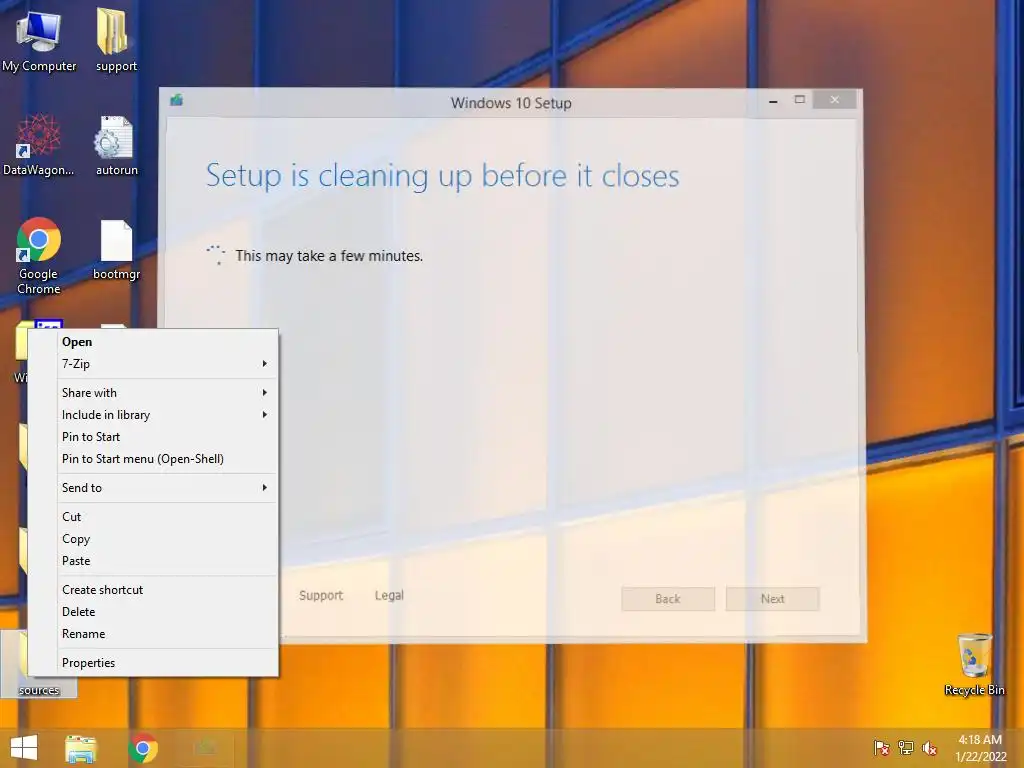Launch File Explorer from the taskbar

(x=81, y=748)
